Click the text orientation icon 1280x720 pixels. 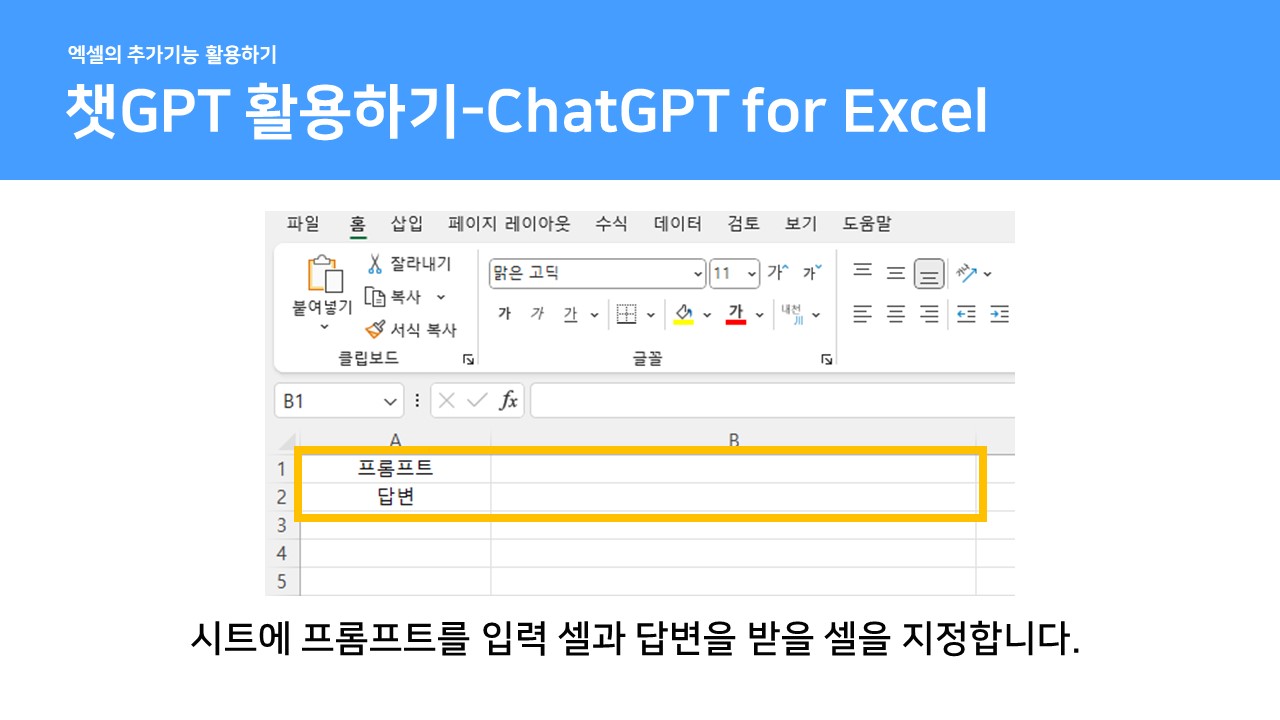(x=967, y=272)
